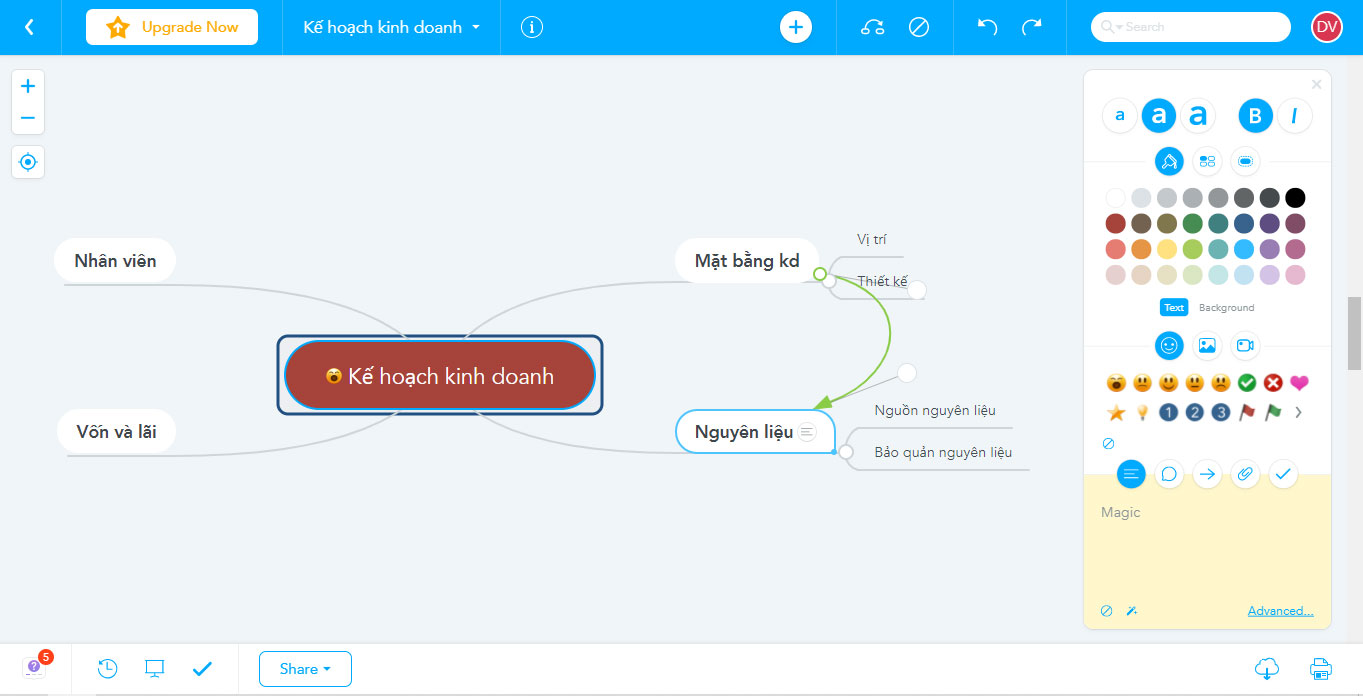Click the history clock icon

pyautogui.click(x=107, y=669)
